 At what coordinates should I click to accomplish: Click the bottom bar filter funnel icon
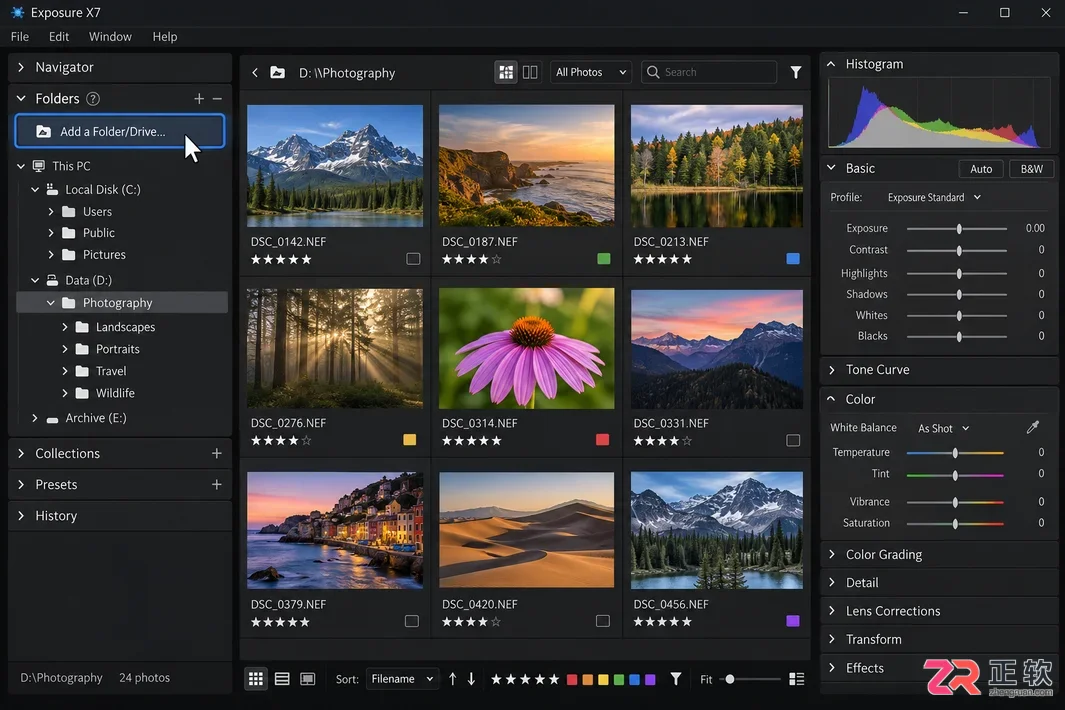(676, 679)
